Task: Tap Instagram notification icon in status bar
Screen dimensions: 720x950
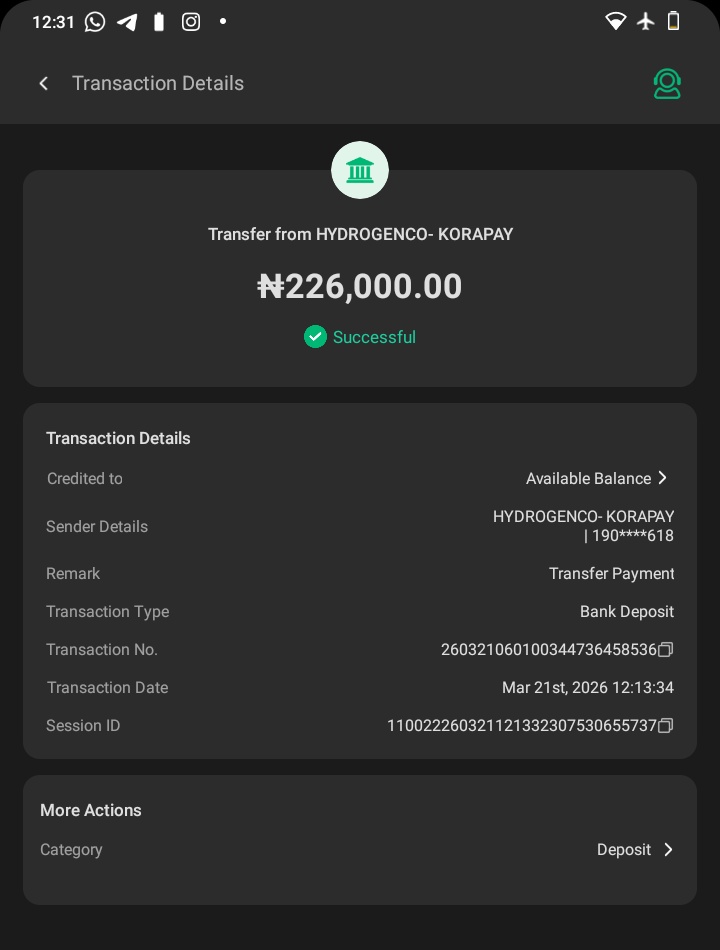Action: pyautogui.click(x=191, y=22)
